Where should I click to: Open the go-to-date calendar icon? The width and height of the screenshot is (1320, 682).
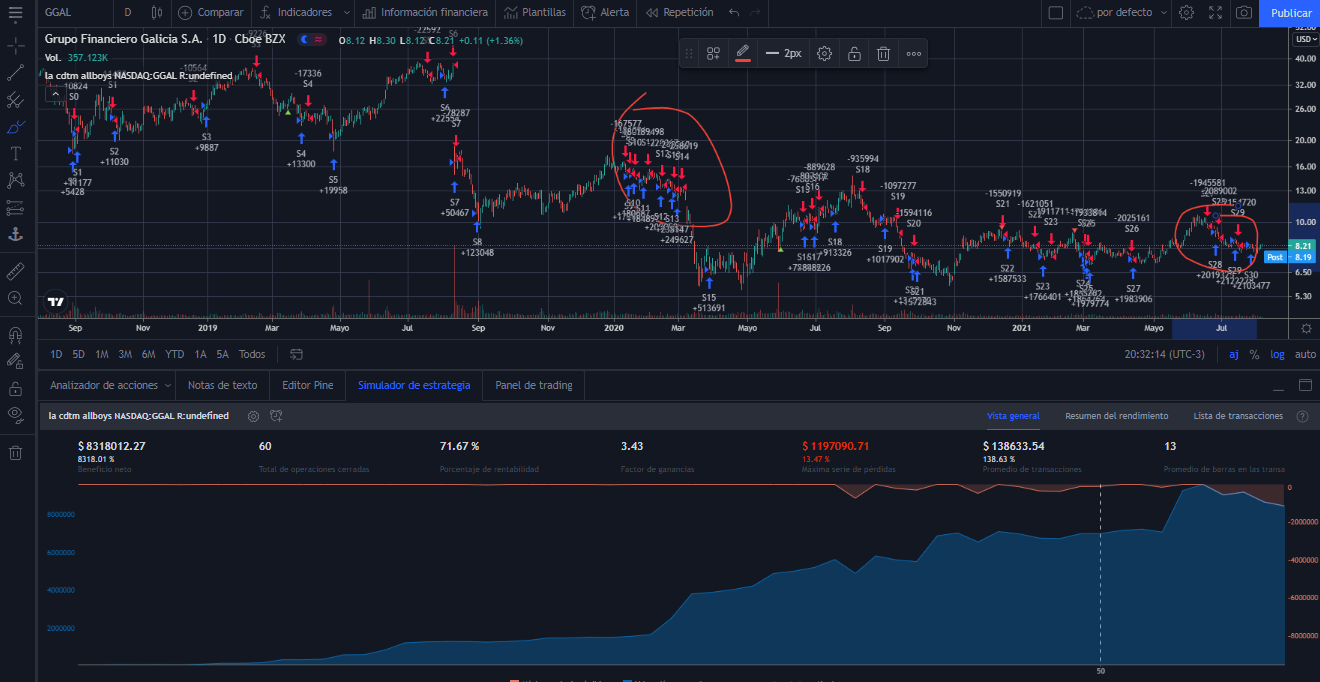296,354
